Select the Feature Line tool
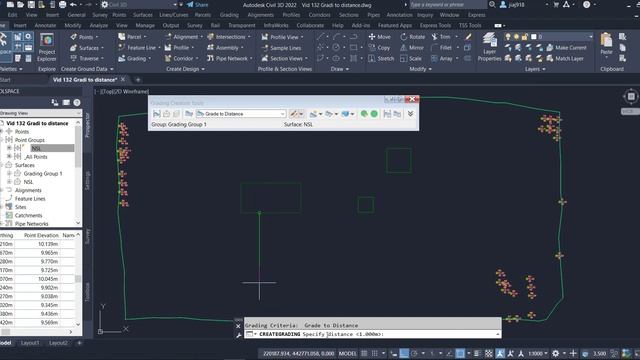The image size is (640, 360). [139, 48]
